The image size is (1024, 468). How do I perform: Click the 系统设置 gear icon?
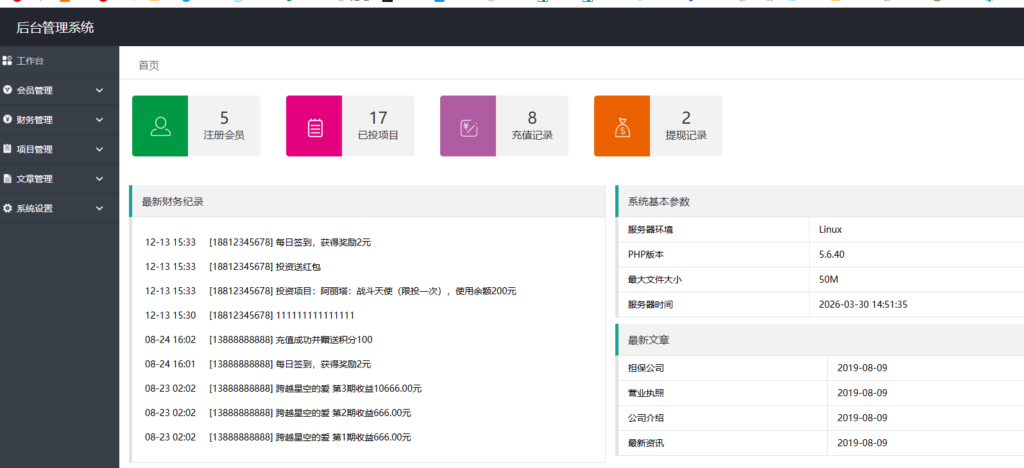click(7, 208)
